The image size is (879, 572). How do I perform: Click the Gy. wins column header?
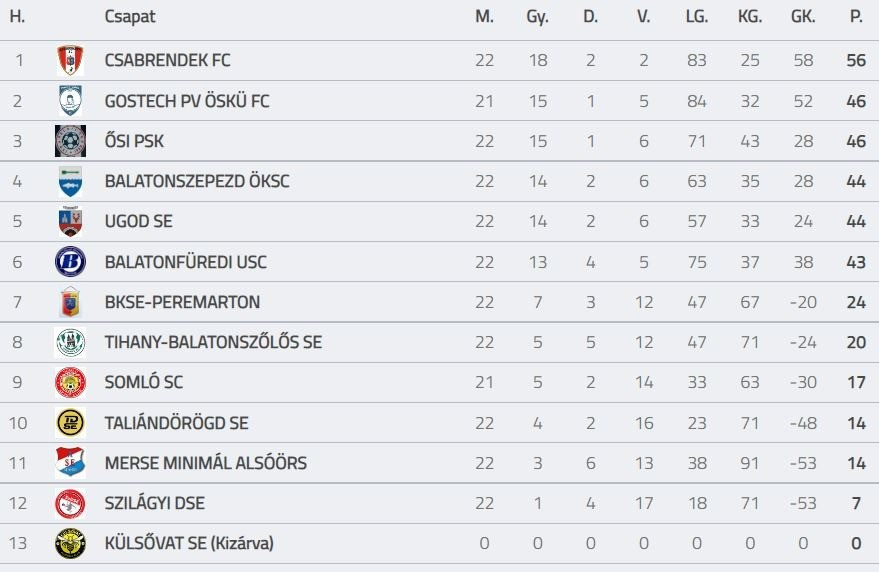click(x=537, y=17)
